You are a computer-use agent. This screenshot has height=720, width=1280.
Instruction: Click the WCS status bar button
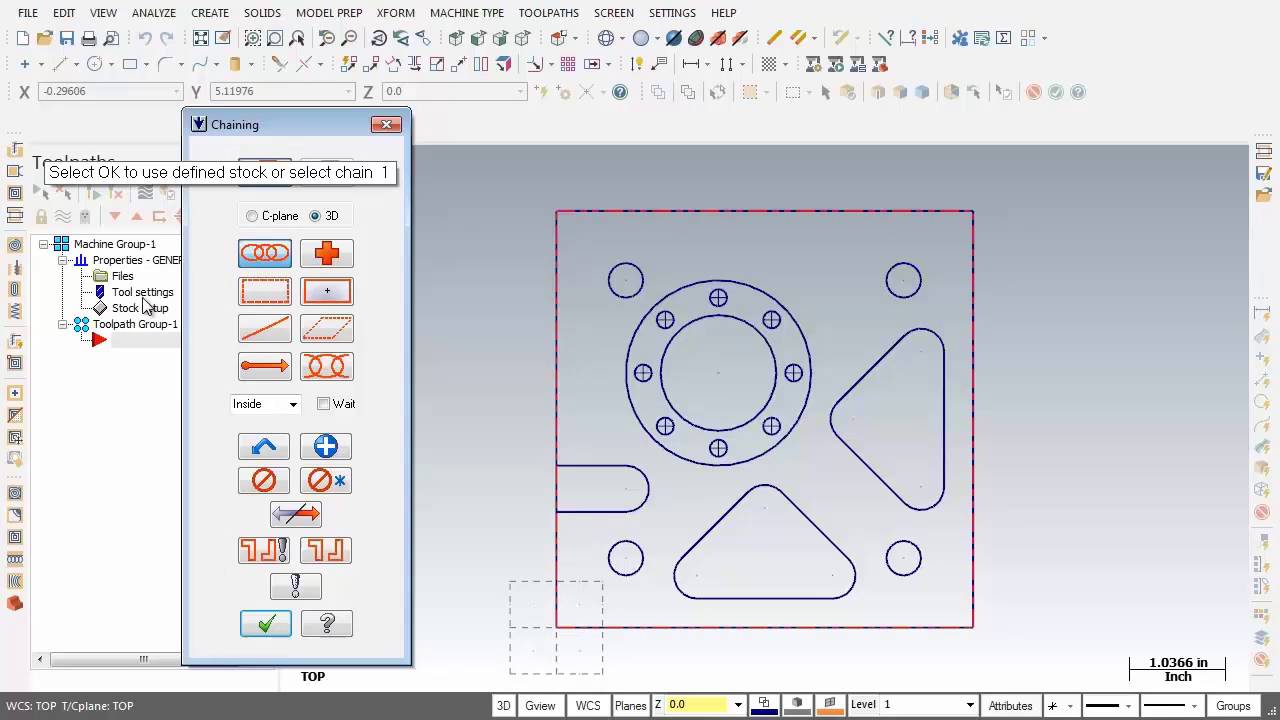tap(588, 705)
